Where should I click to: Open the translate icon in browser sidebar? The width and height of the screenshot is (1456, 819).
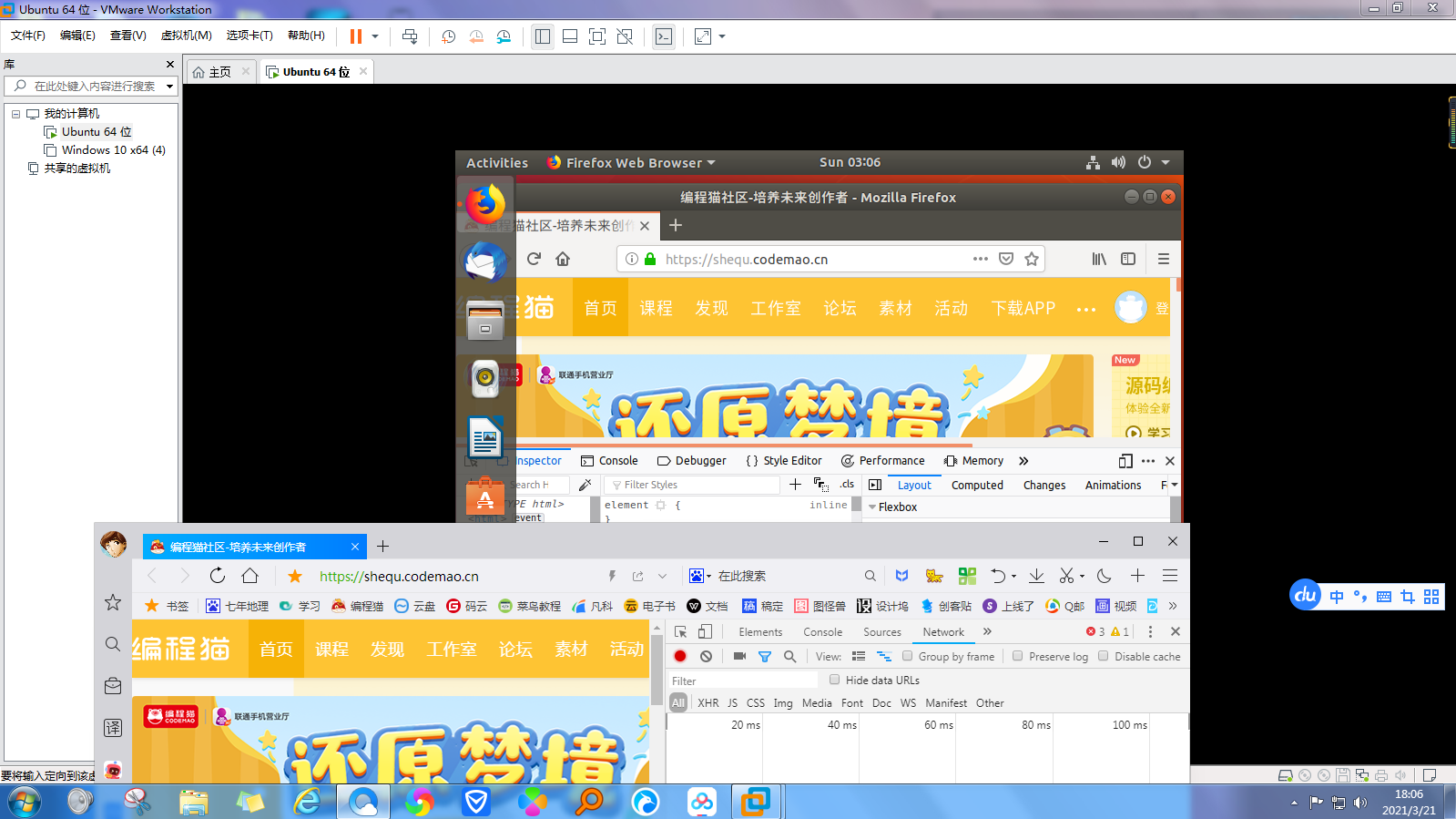click(x=113, y=727)
